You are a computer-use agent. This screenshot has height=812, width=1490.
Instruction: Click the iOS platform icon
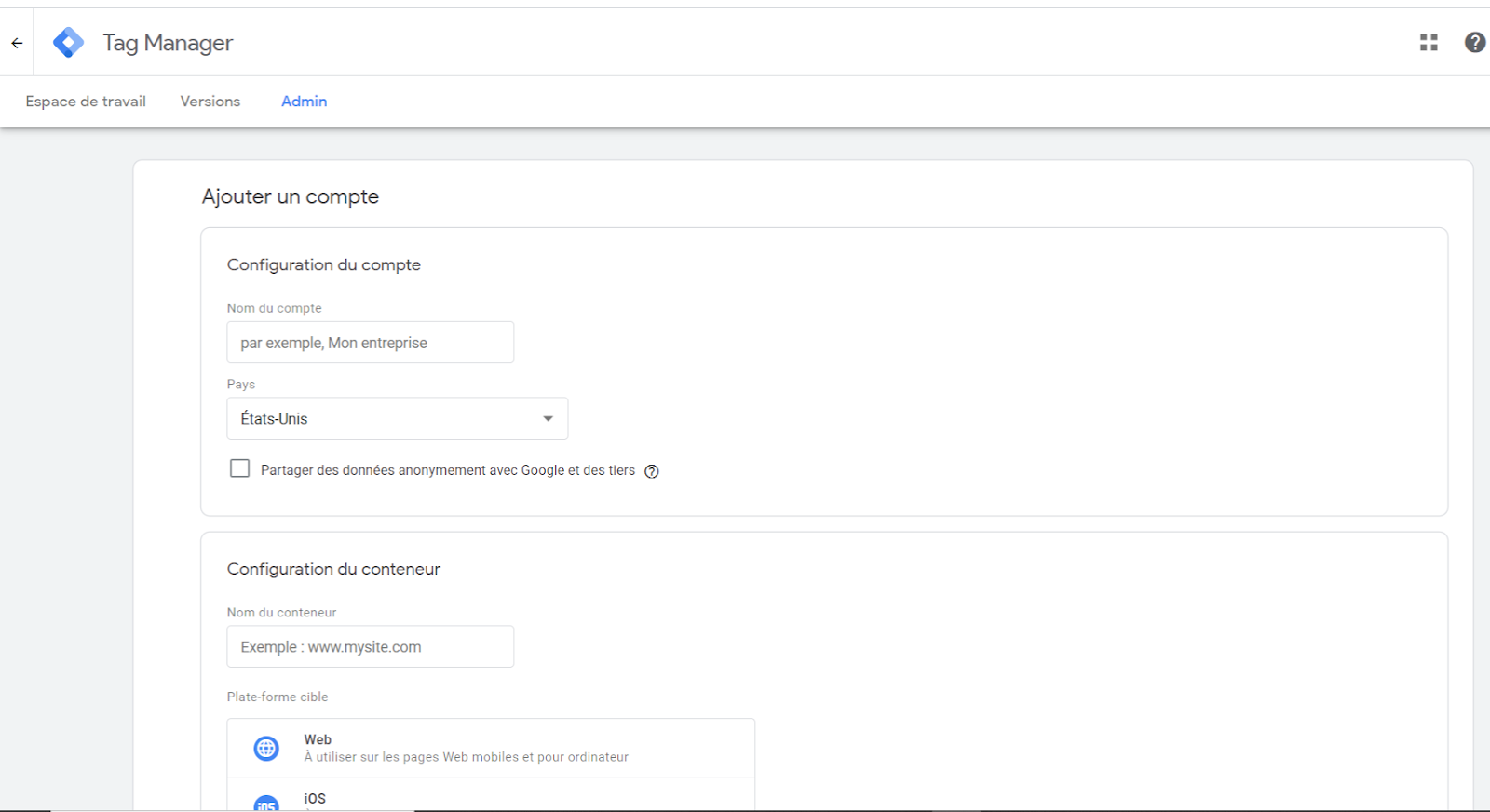pyautogui.click(x=266, y=803)
